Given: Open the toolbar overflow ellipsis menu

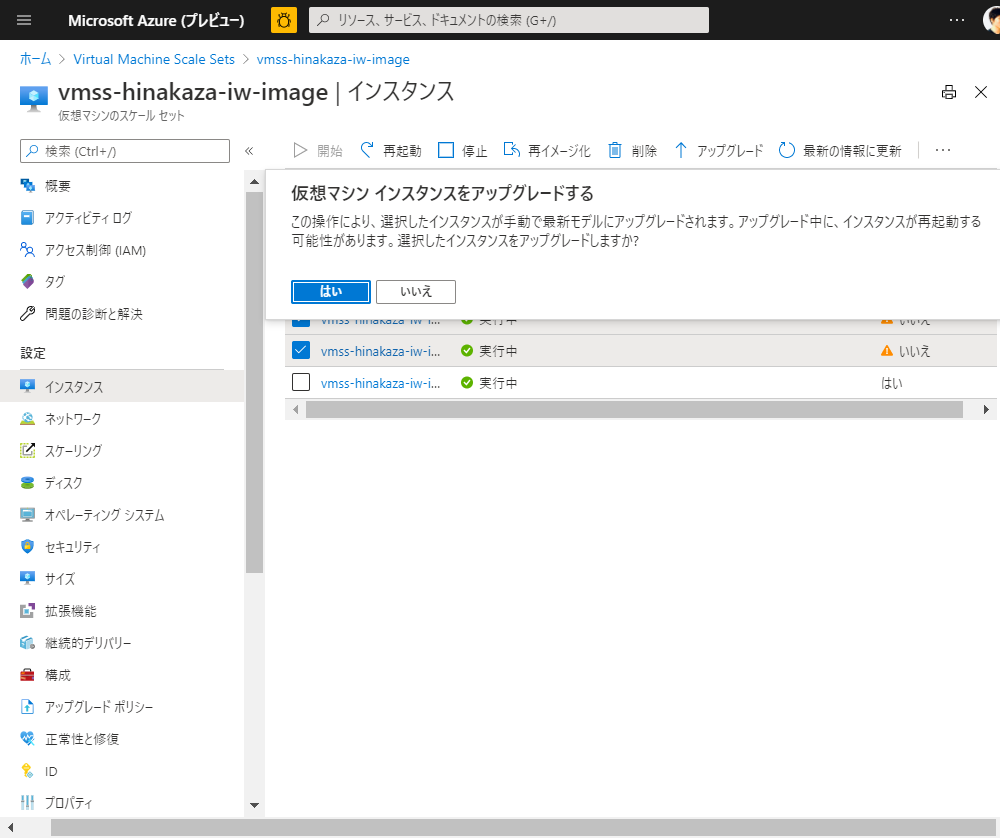Looking at the screenshot, I should click(x=942, y=149).
